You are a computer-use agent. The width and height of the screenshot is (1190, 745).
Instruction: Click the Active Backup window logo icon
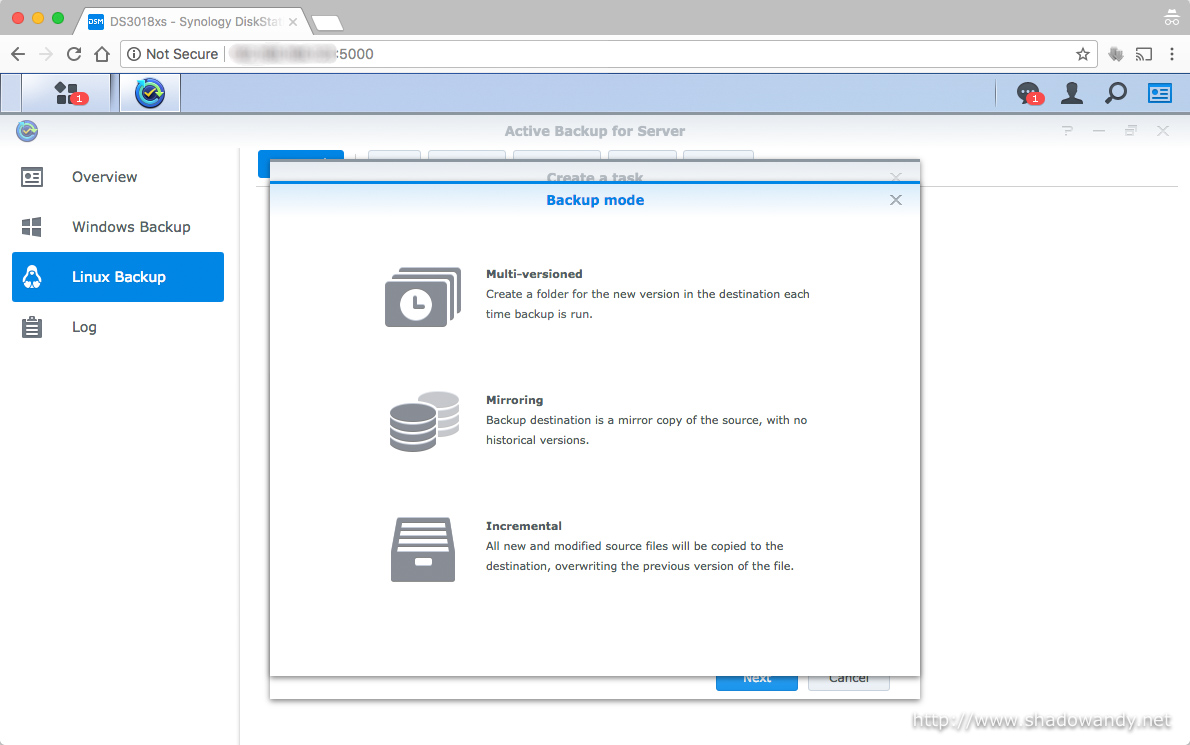pos(27,131)
